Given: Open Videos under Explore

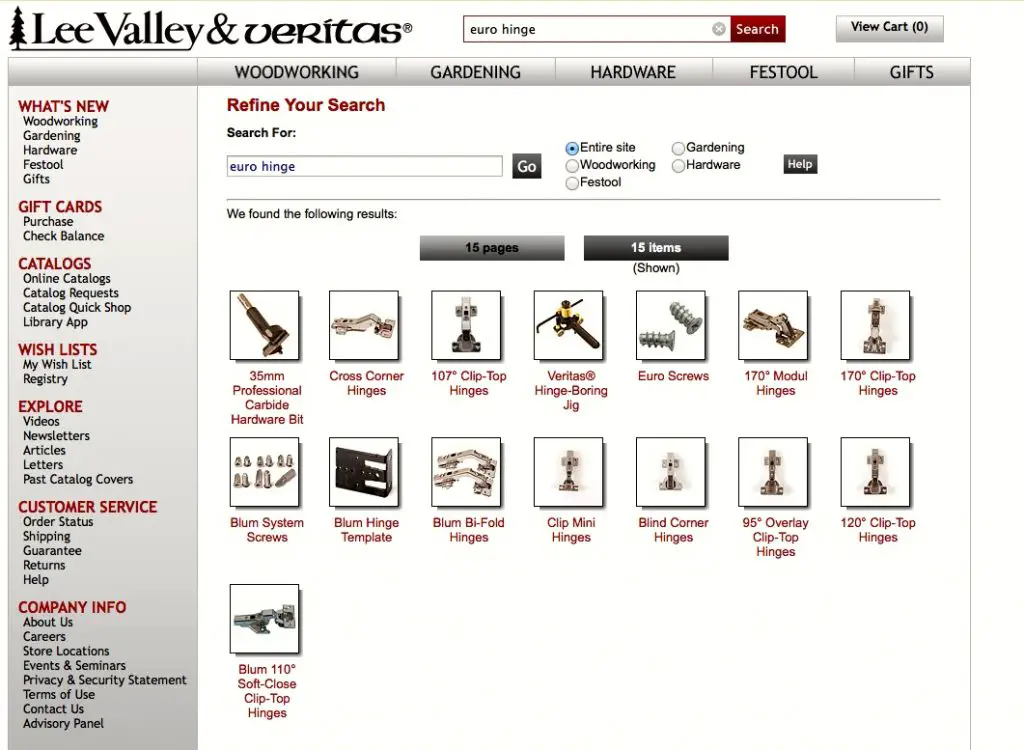Looking at the screenshot, I should pyautogui.click(x=41, y=421).
